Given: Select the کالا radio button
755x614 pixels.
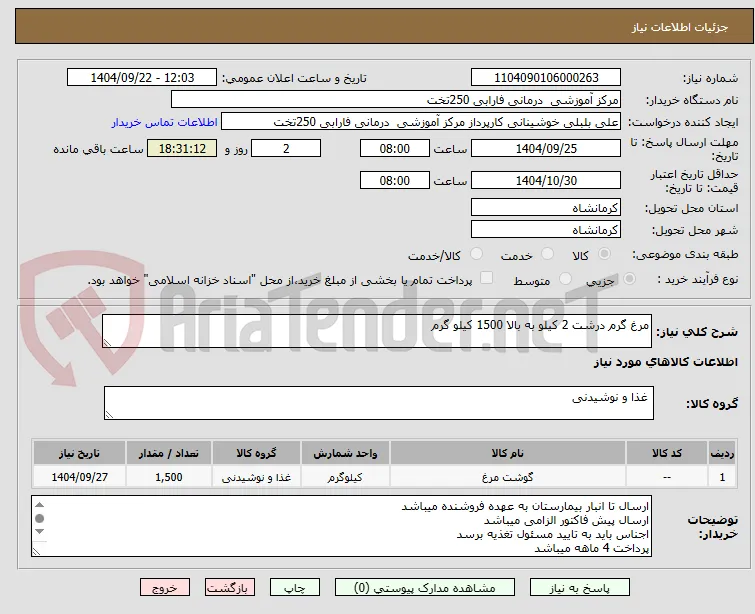Looking at the screenshot, I should tap(604, 254).
